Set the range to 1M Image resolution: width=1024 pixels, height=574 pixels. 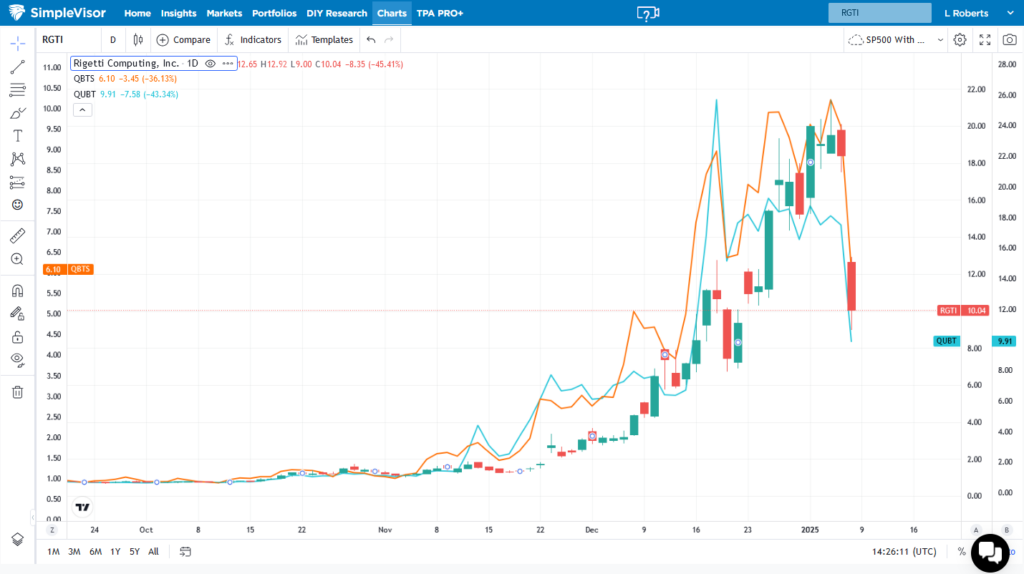pyautogui.click(x=54, y=552)
